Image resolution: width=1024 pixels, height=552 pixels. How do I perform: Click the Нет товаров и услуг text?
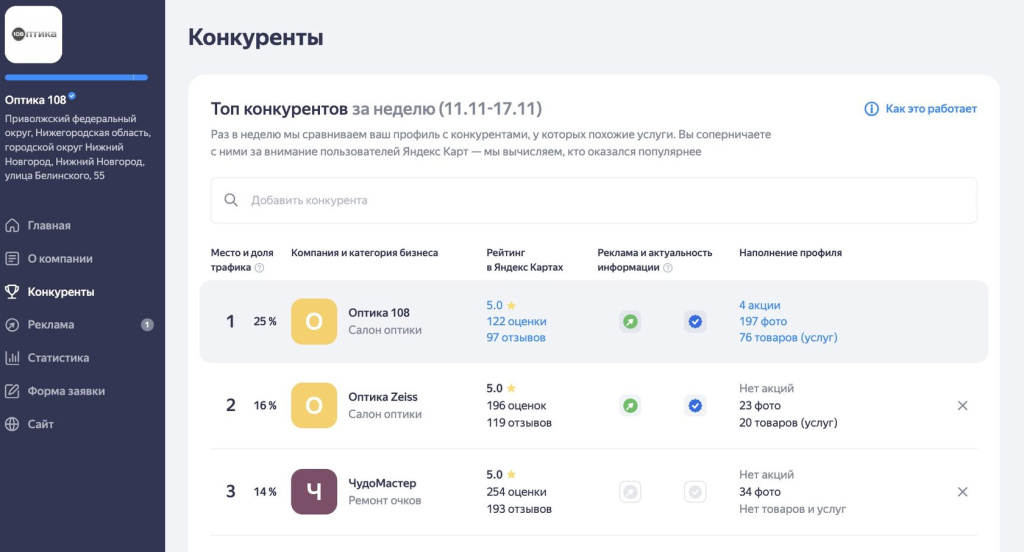point(792,509)
